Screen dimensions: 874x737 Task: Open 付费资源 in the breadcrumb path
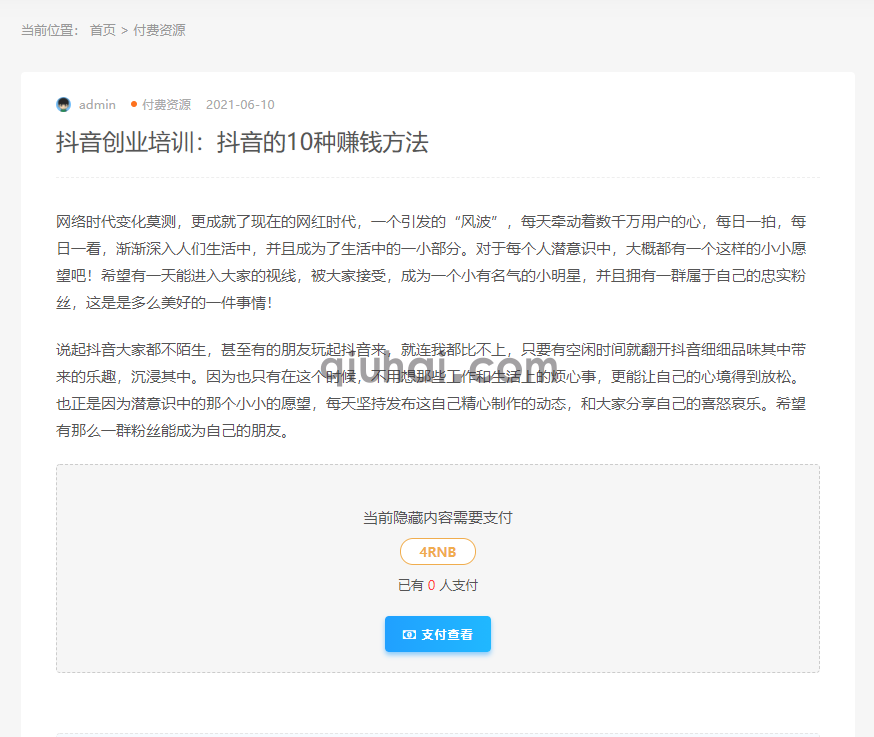159,30
